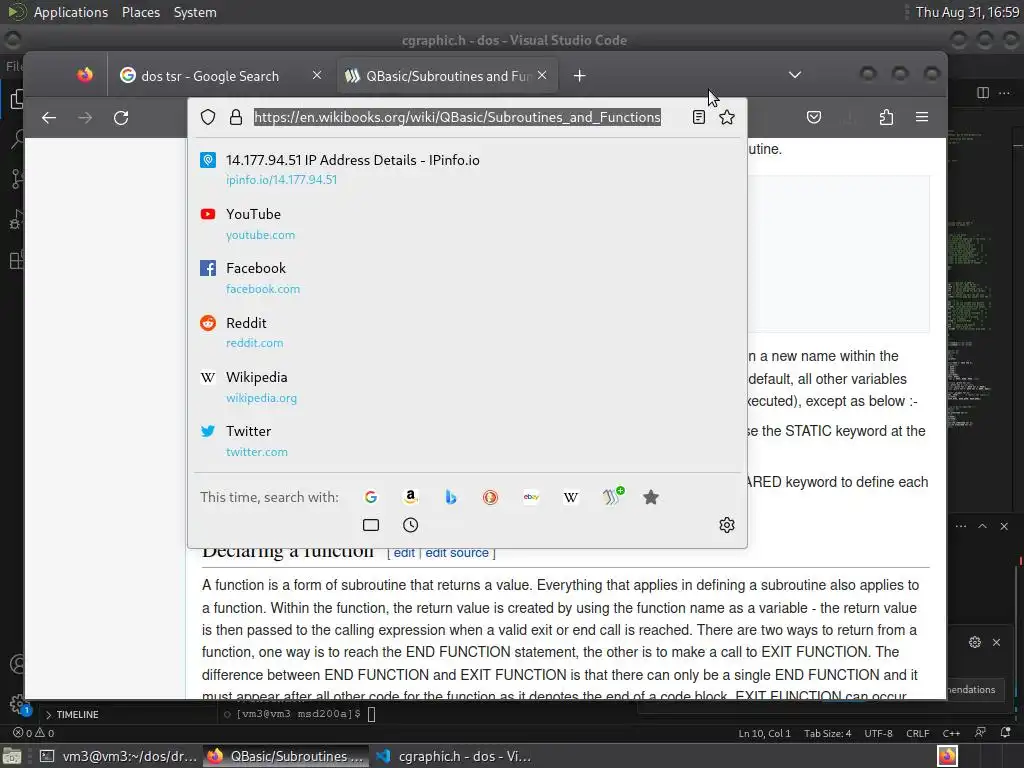1024x768 pixels.
Task: Open the System menu
Action: [x=195, y=12]
